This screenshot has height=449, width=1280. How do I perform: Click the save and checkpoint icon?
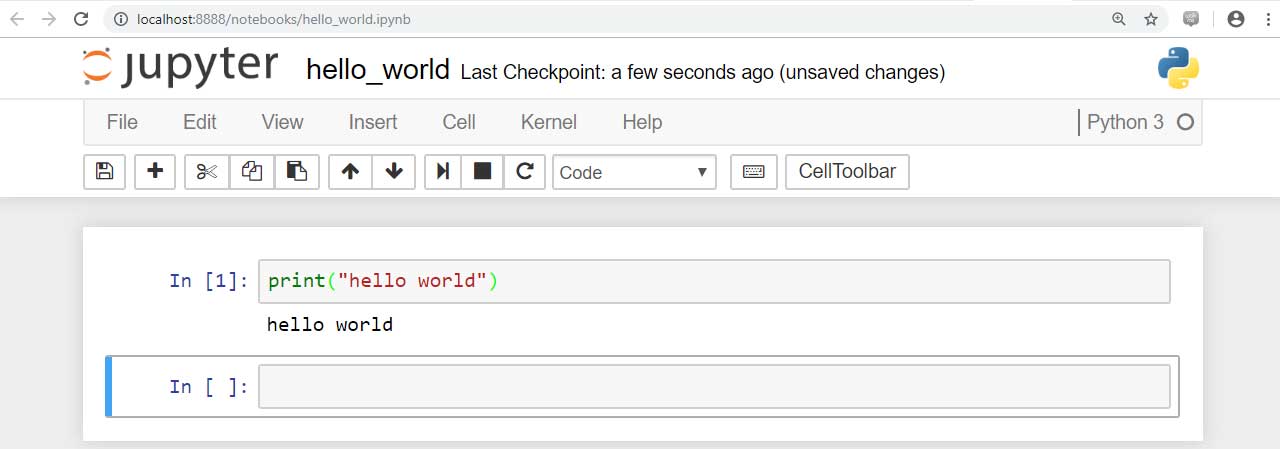(104, 171)
